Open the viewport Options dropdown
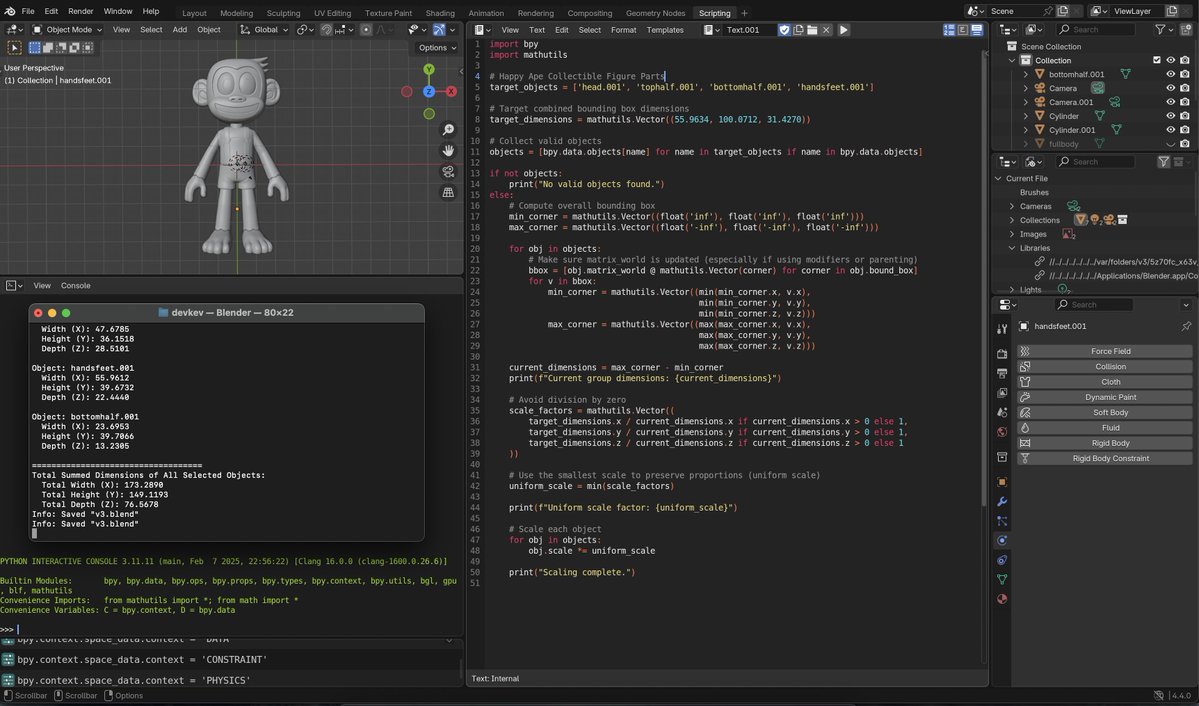 437,47
